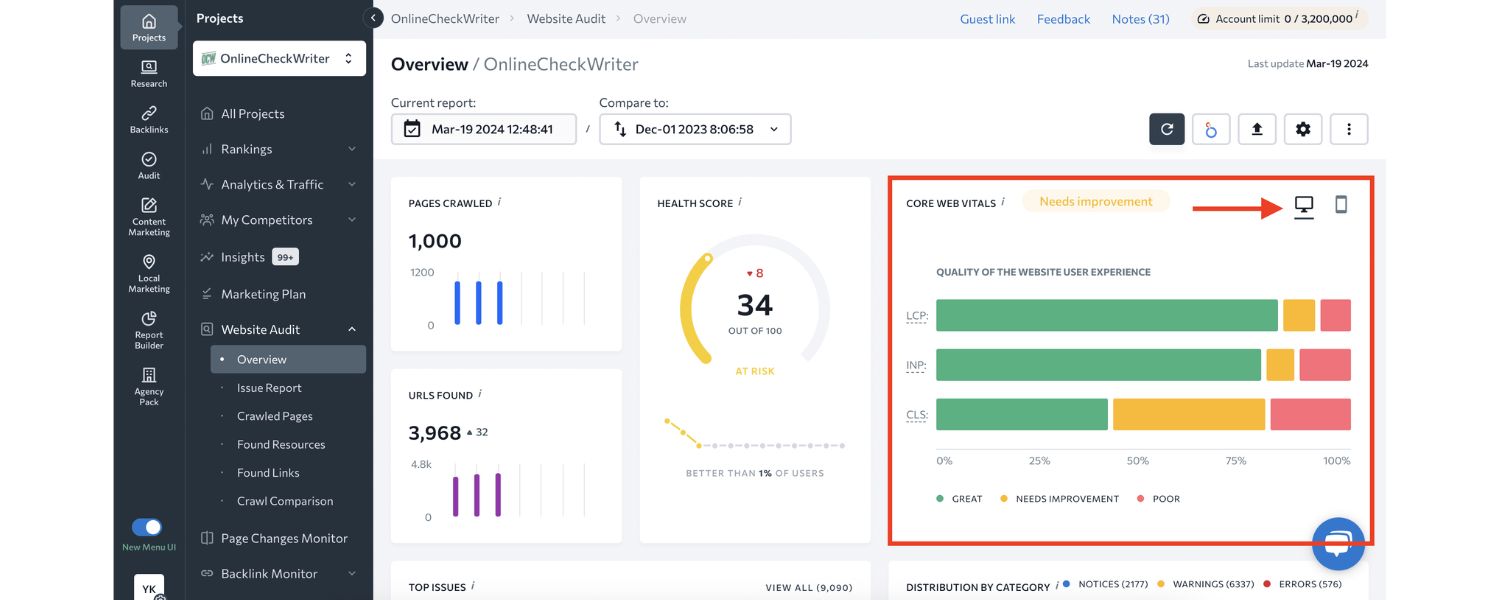Switch Core Web Vitals to mobile view
The height and width of the screenshot is (600, 1500).
[1341, 203]
